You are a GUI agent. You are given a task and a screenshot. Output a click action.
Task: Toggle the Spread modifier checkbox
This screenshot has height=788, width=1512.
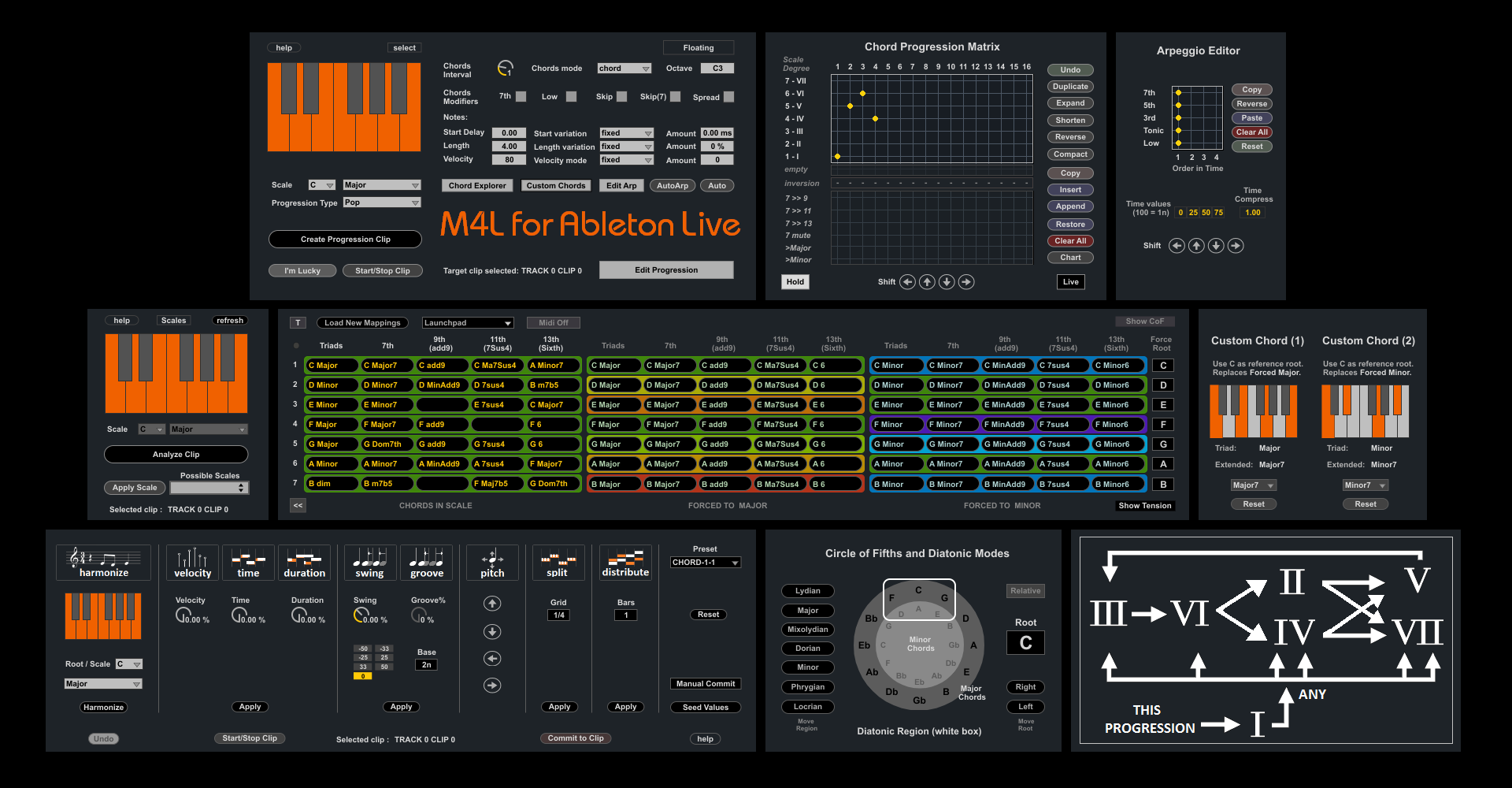(728, 96)
